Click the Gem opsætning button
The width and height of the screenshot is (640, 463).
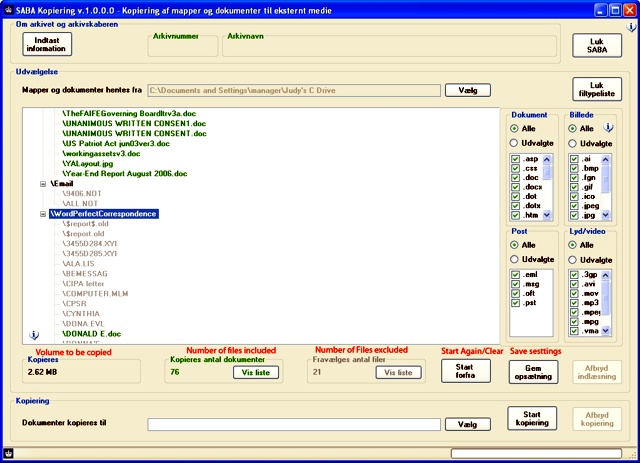coord(533,372)
